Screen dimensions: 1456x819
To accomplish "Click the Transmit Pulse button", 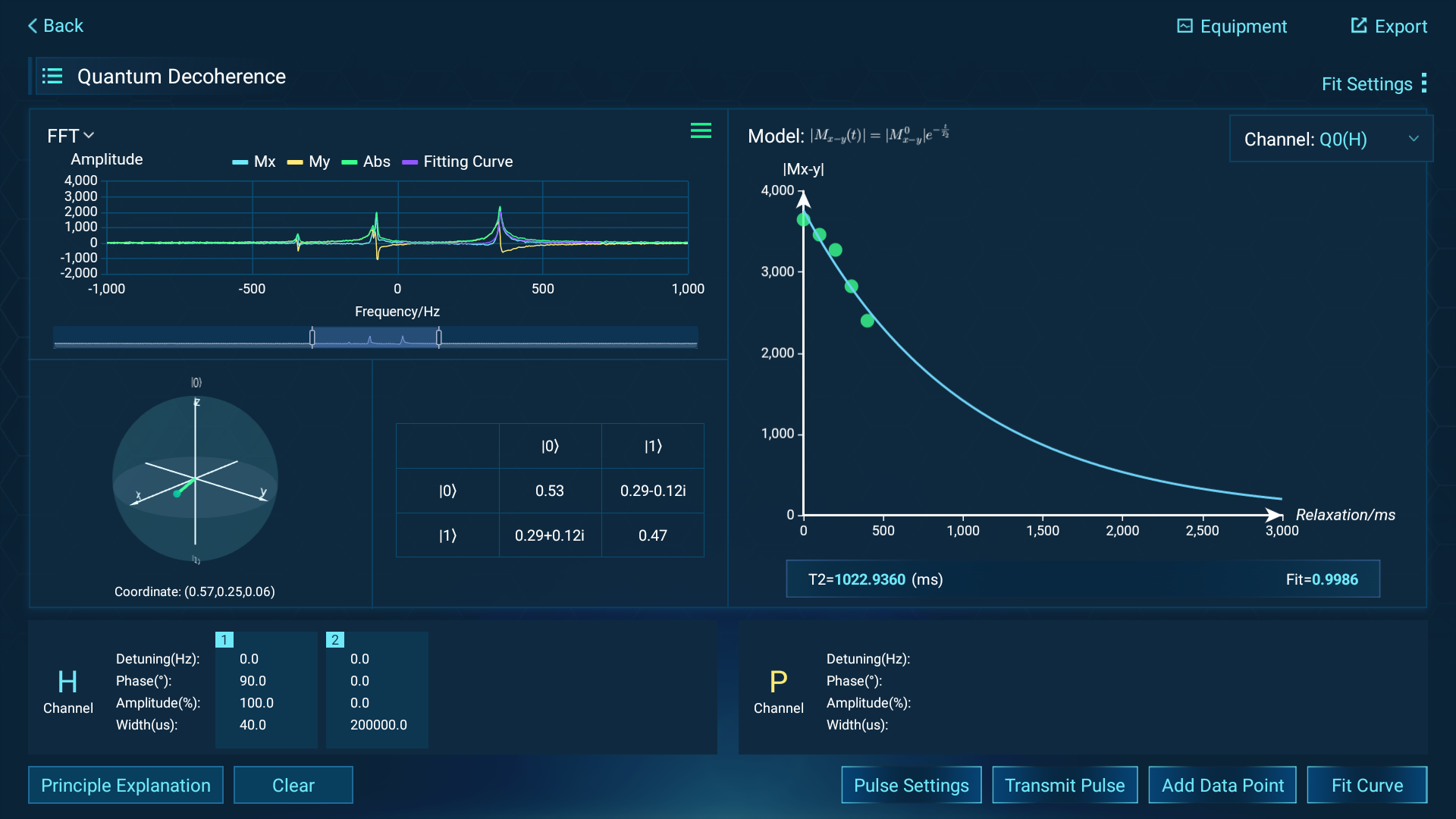I will click(1065, 785).
